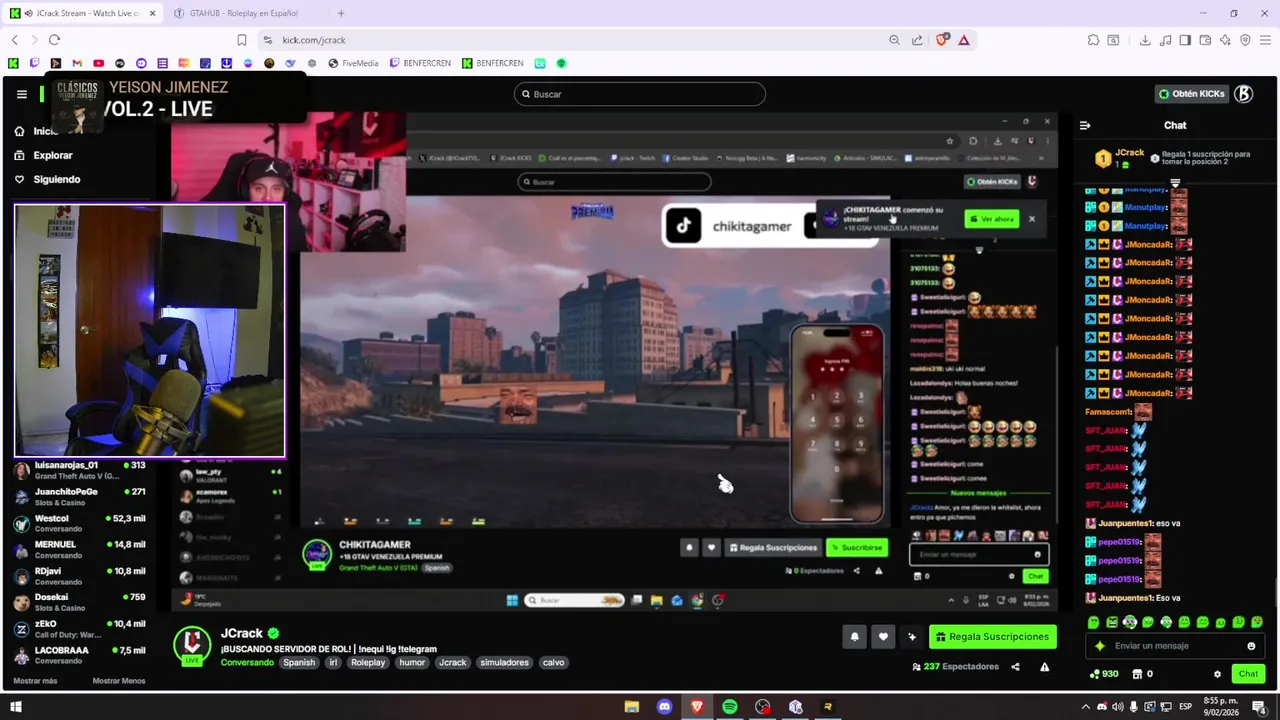Click the green Chat send button
1280x720 pixels.
(1248, 674)
